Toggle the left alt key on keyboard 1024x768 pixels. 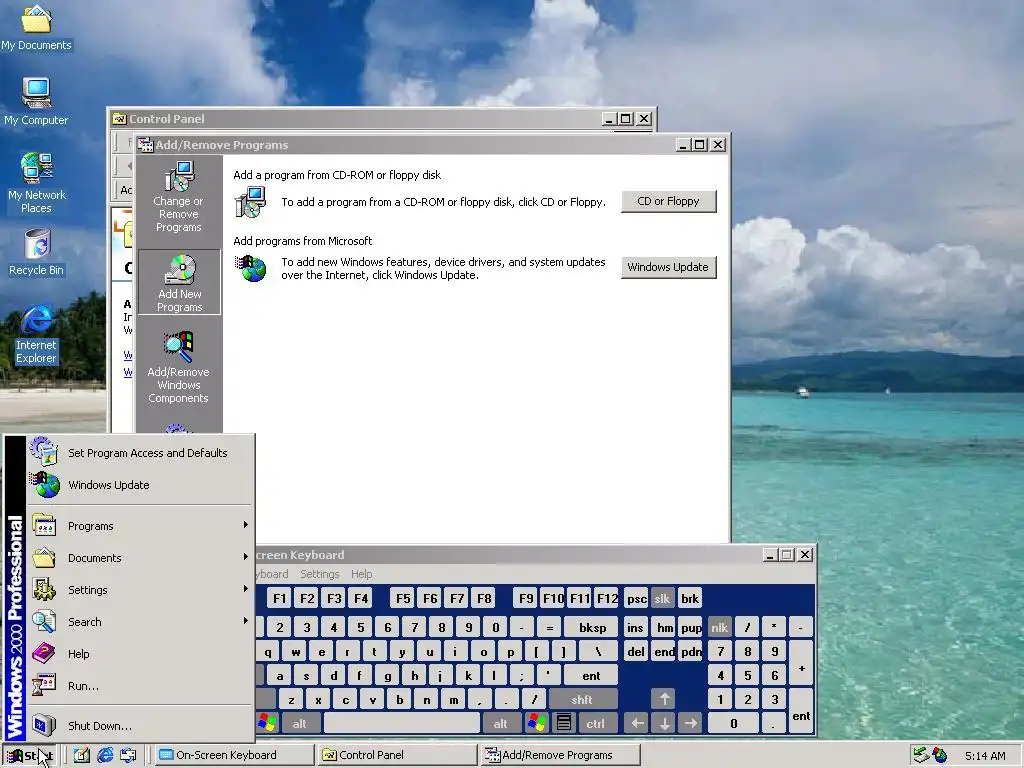coord(299,724)
